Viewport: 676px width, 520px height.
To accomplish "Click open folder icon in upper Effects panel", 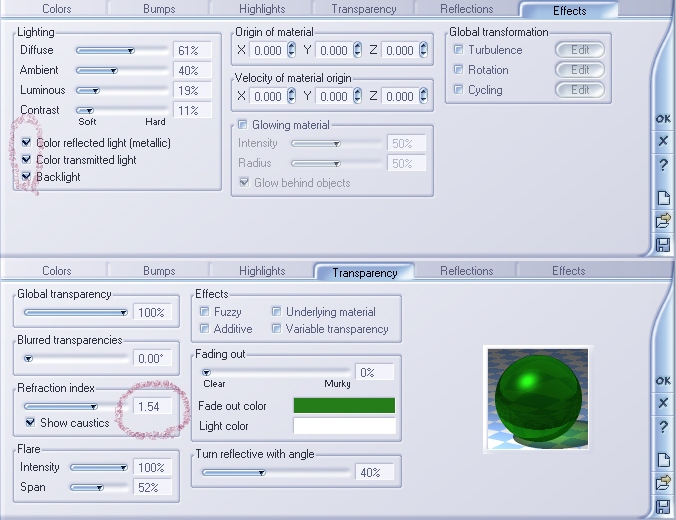I will click(x=663, y=221).
